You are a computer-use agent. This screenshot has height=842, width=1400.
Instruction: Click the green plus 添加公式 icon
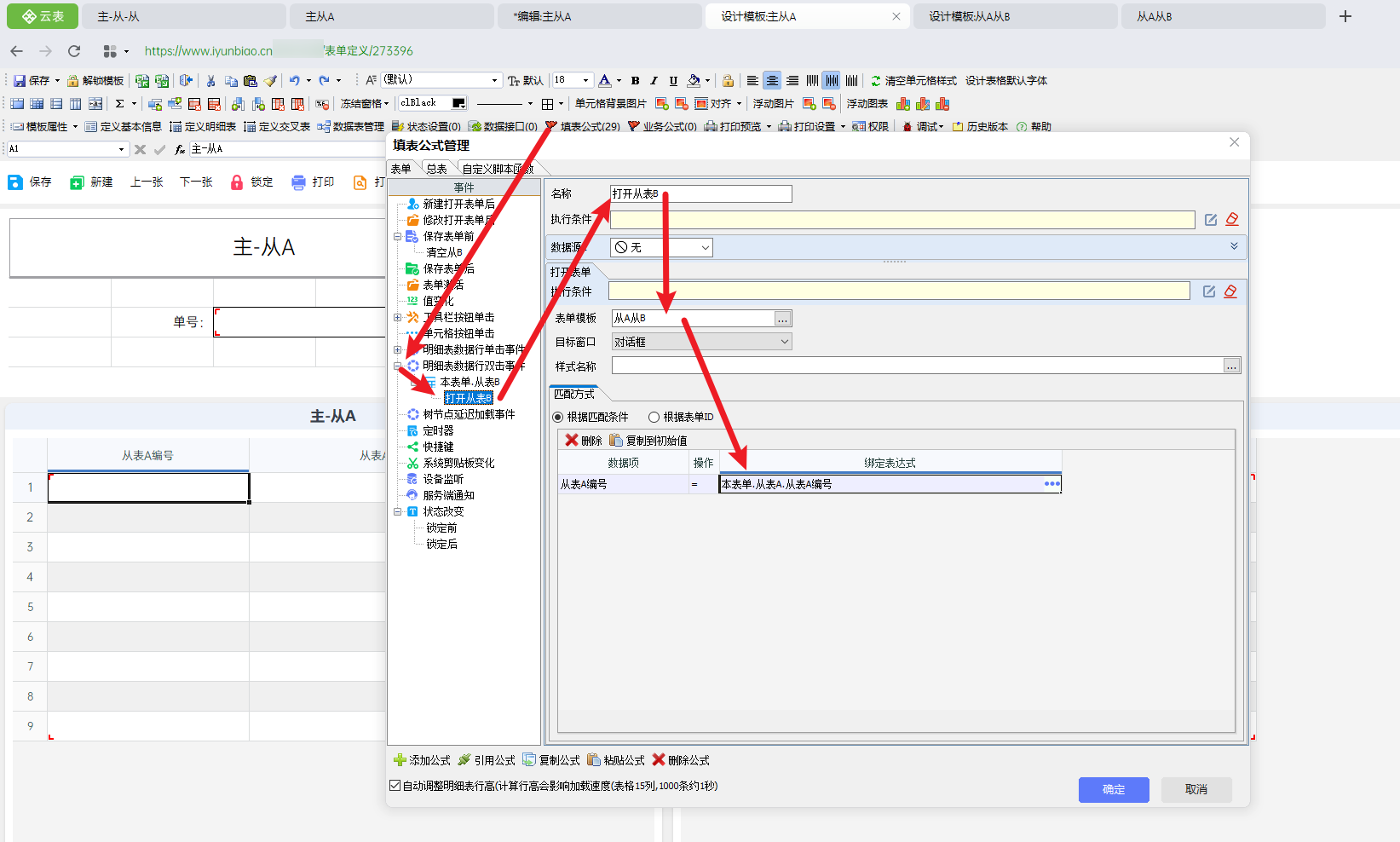(400, 760)
